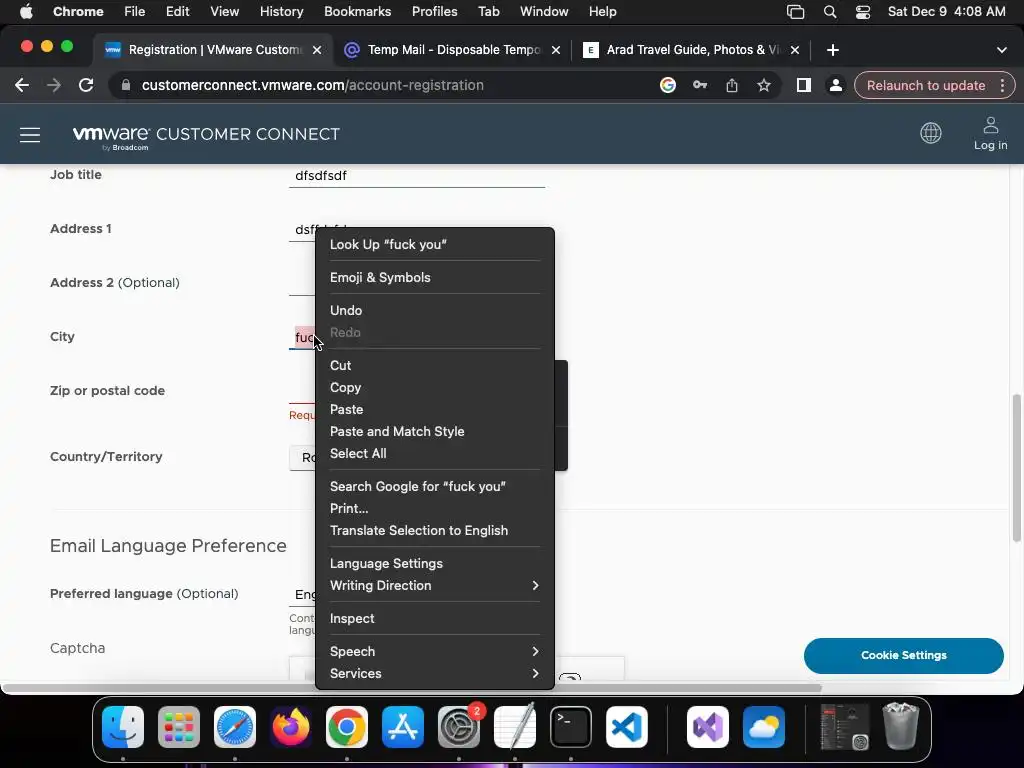
Task: Bookmark this page with the star icon
Action: click(x=763, y=86)
